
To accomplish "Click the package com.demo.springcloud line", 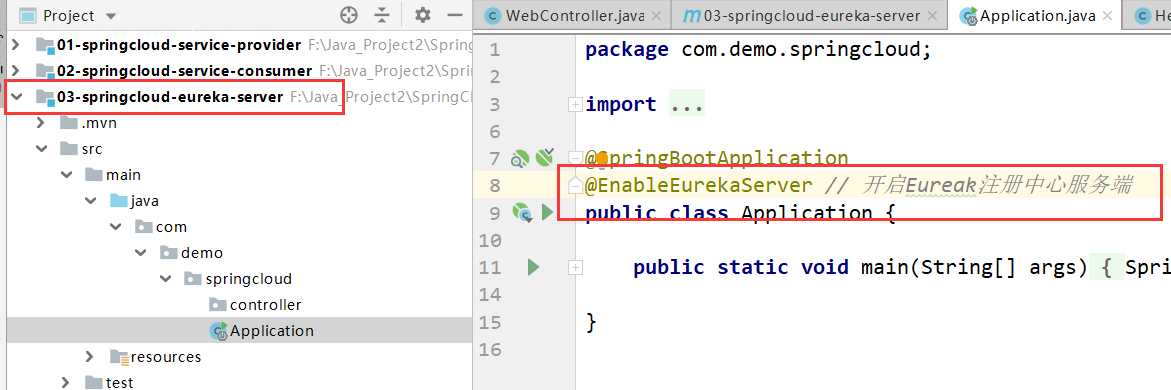I will pos(758,50).
